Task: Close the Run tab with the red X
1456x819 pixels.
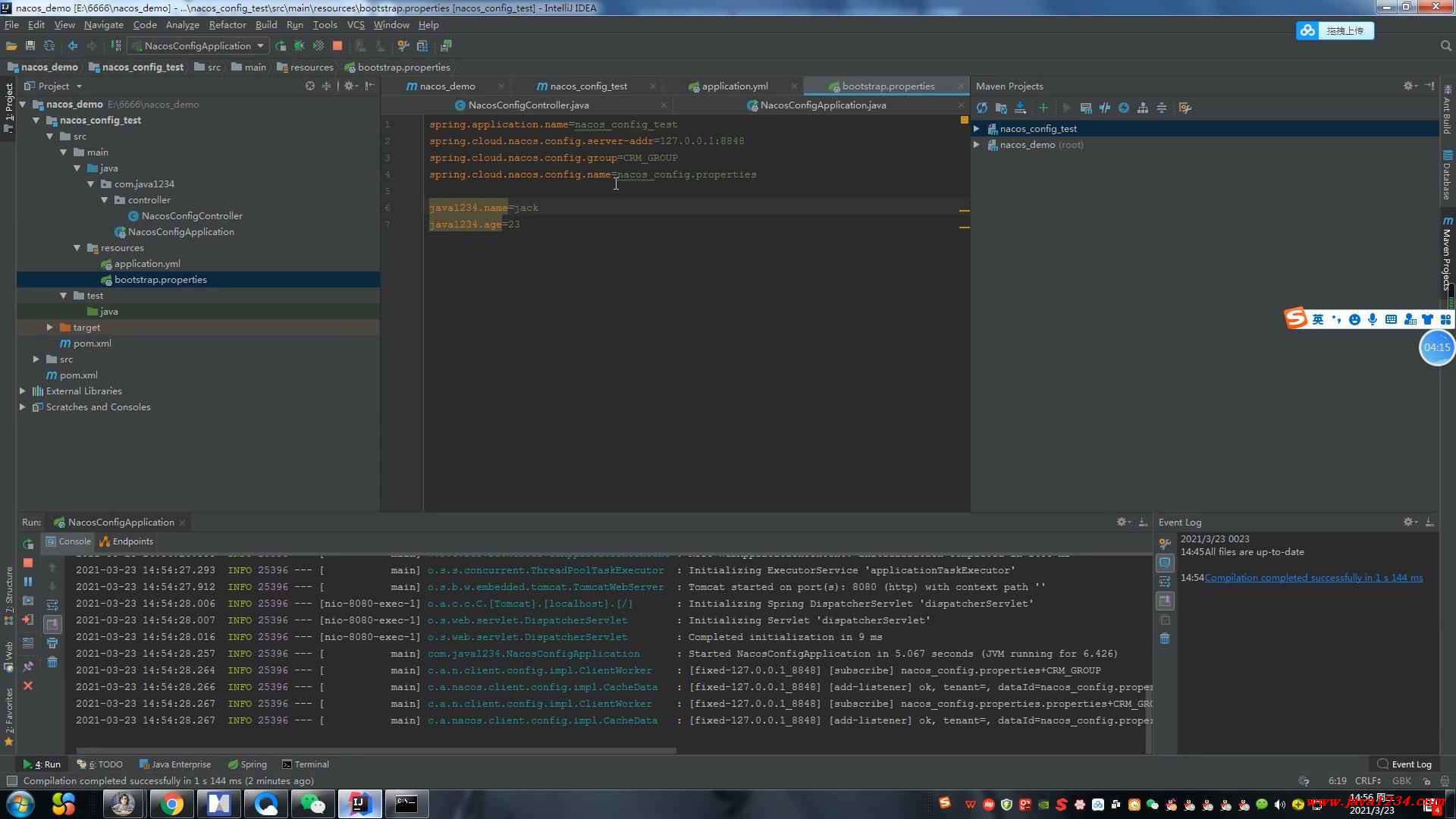Action: [x=28, y=686]
